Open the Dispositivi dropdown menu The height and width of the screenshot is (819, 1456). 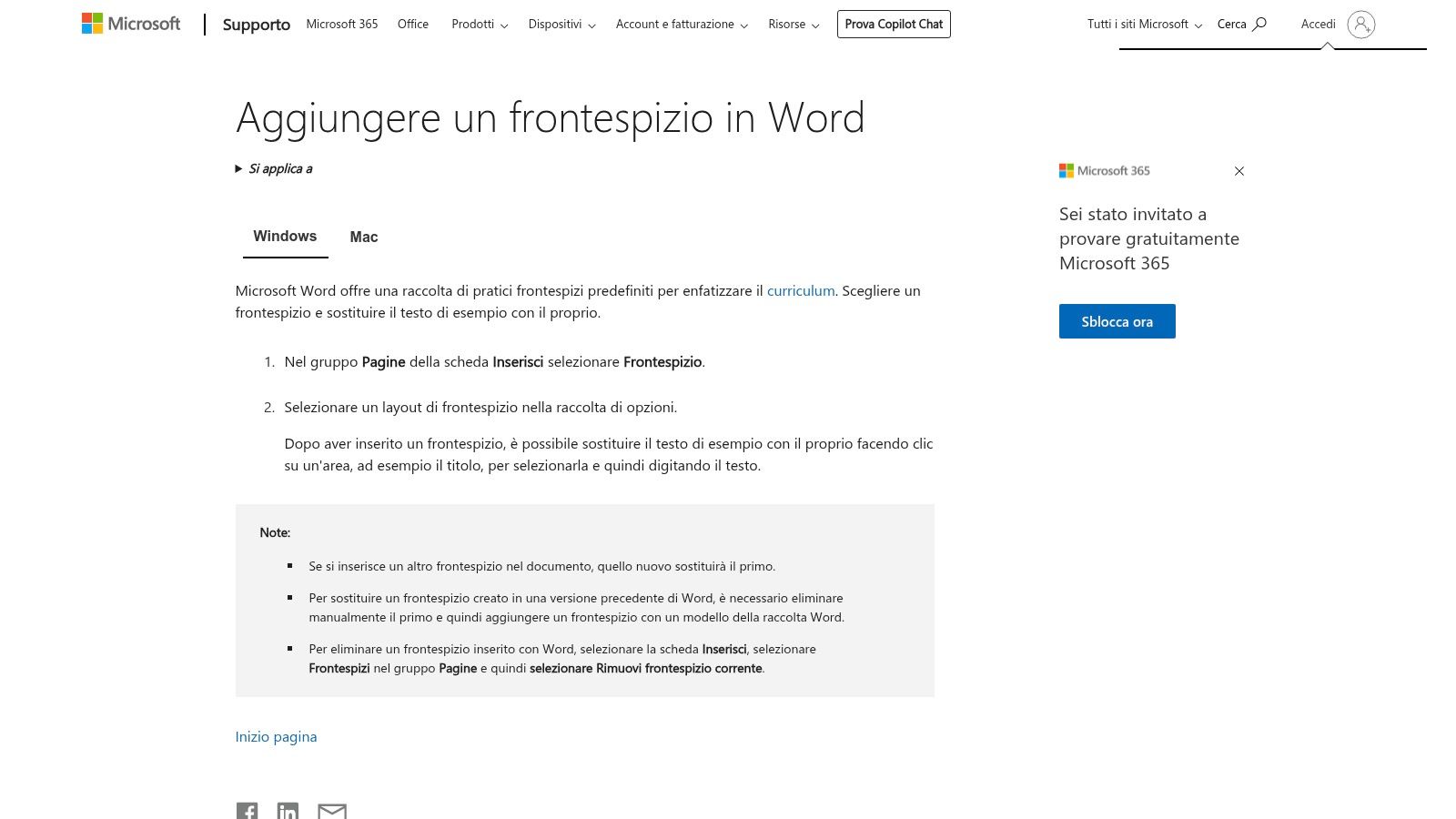pyautogui.click(x=561, y=25)
